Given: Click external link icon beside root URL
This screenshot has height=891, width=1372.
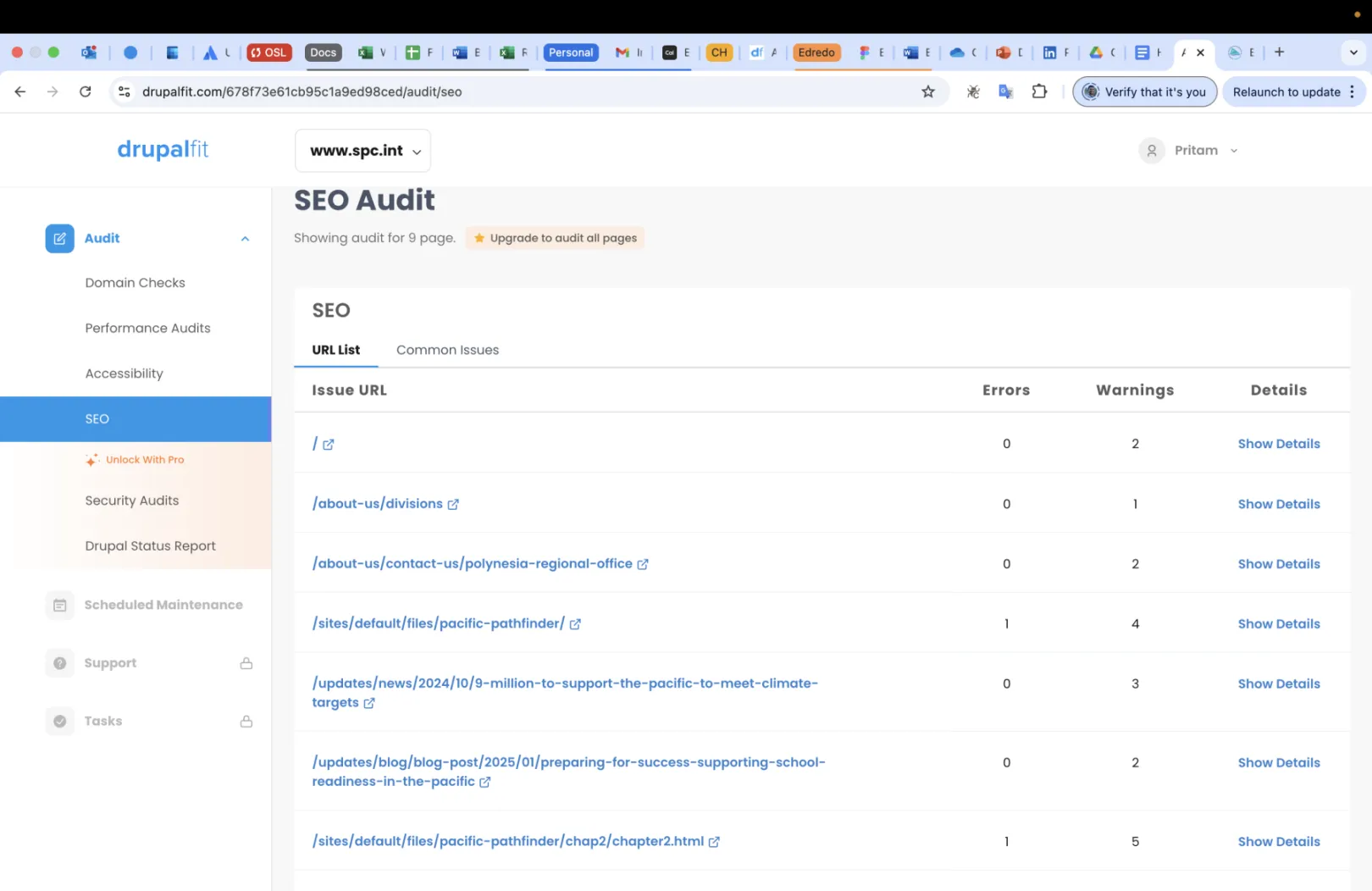Looking at the screenshot, I should point(329,445).
